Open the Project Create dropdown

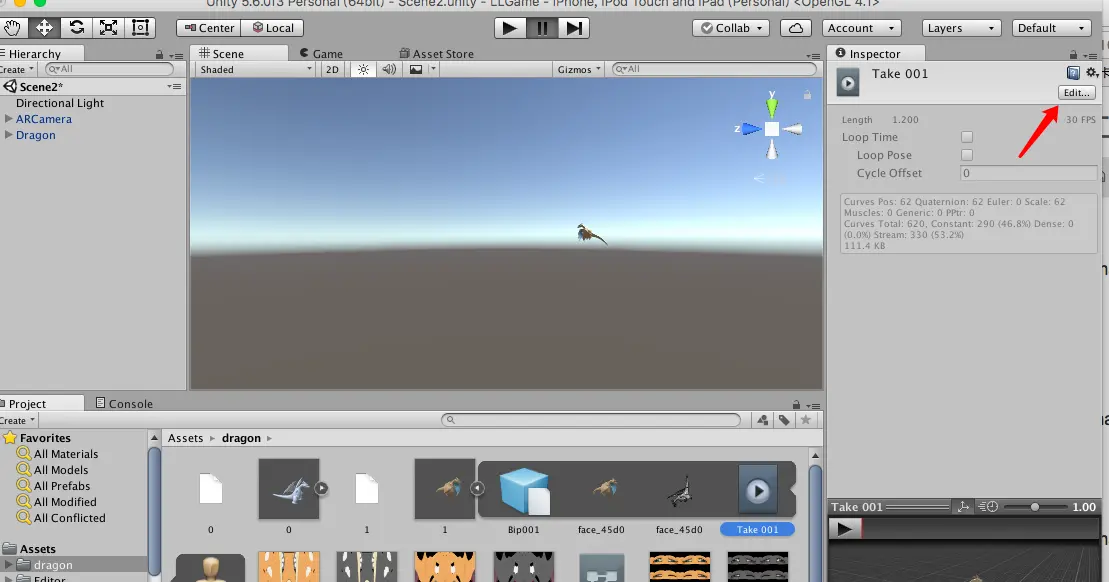[18, 420]
